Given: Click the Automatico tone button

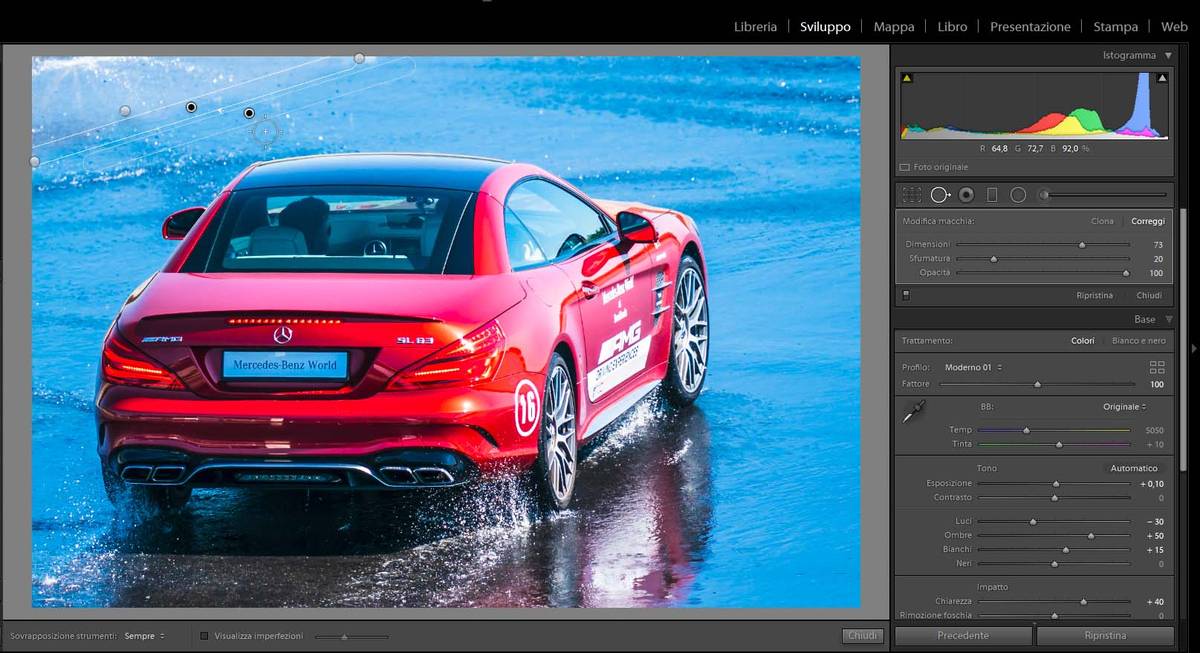Looking at the screenshot, I should (1133, 468).
